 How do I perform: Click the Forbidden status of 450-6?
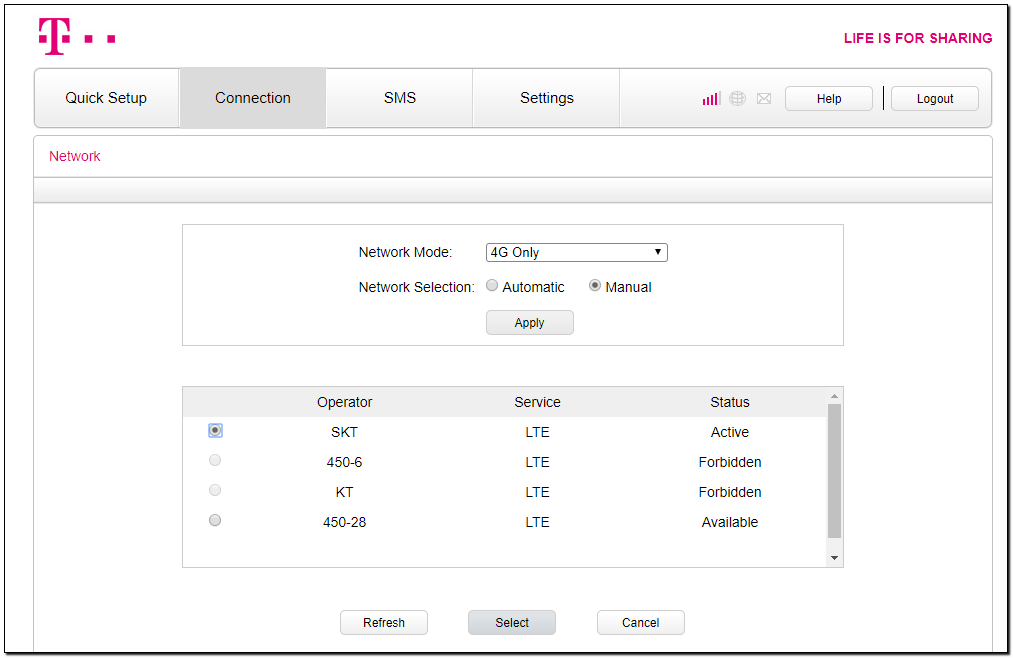click(730, 462)
